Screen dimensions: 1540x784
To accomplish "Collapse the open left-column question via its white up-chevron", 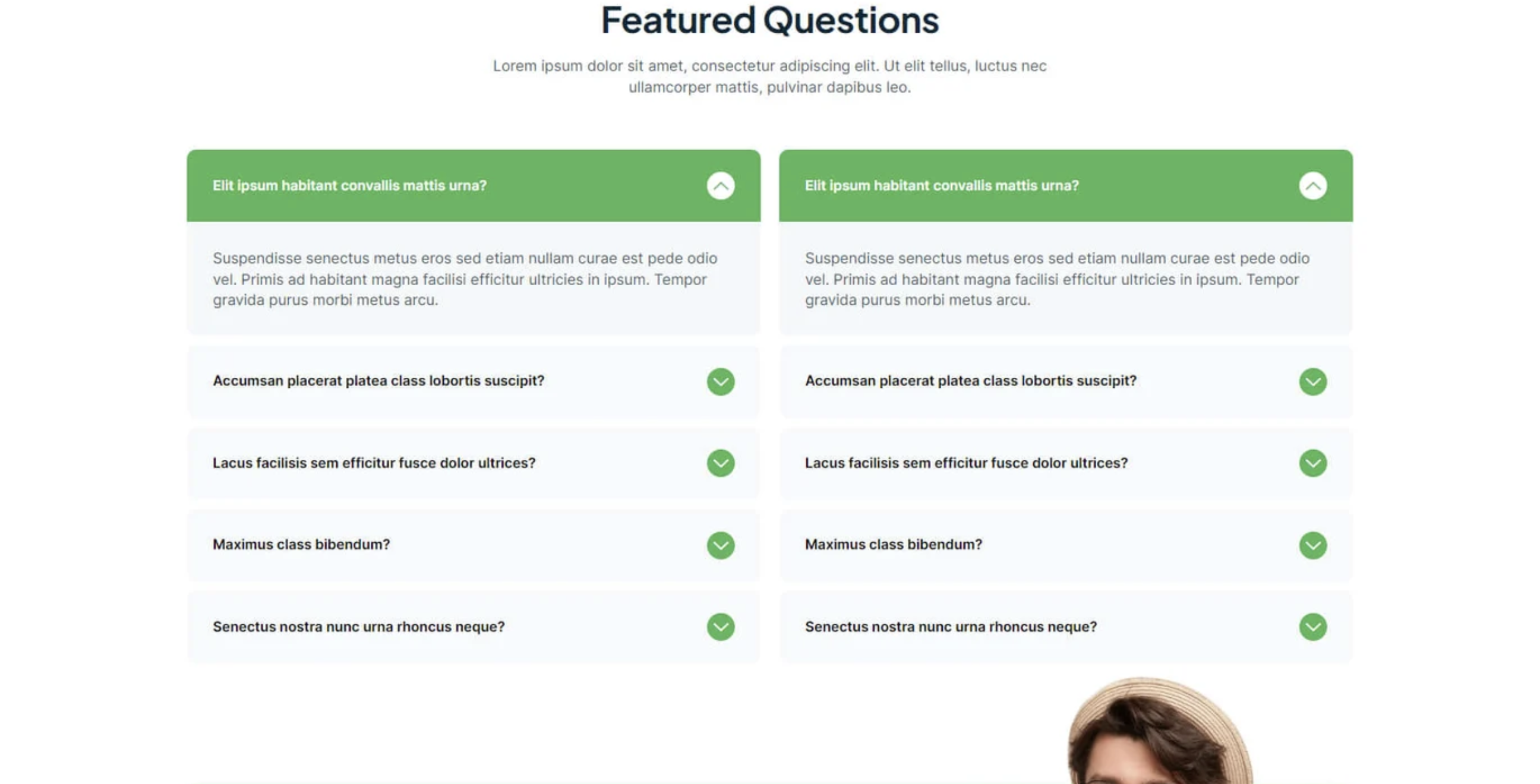I will click(x=720, y=186).
